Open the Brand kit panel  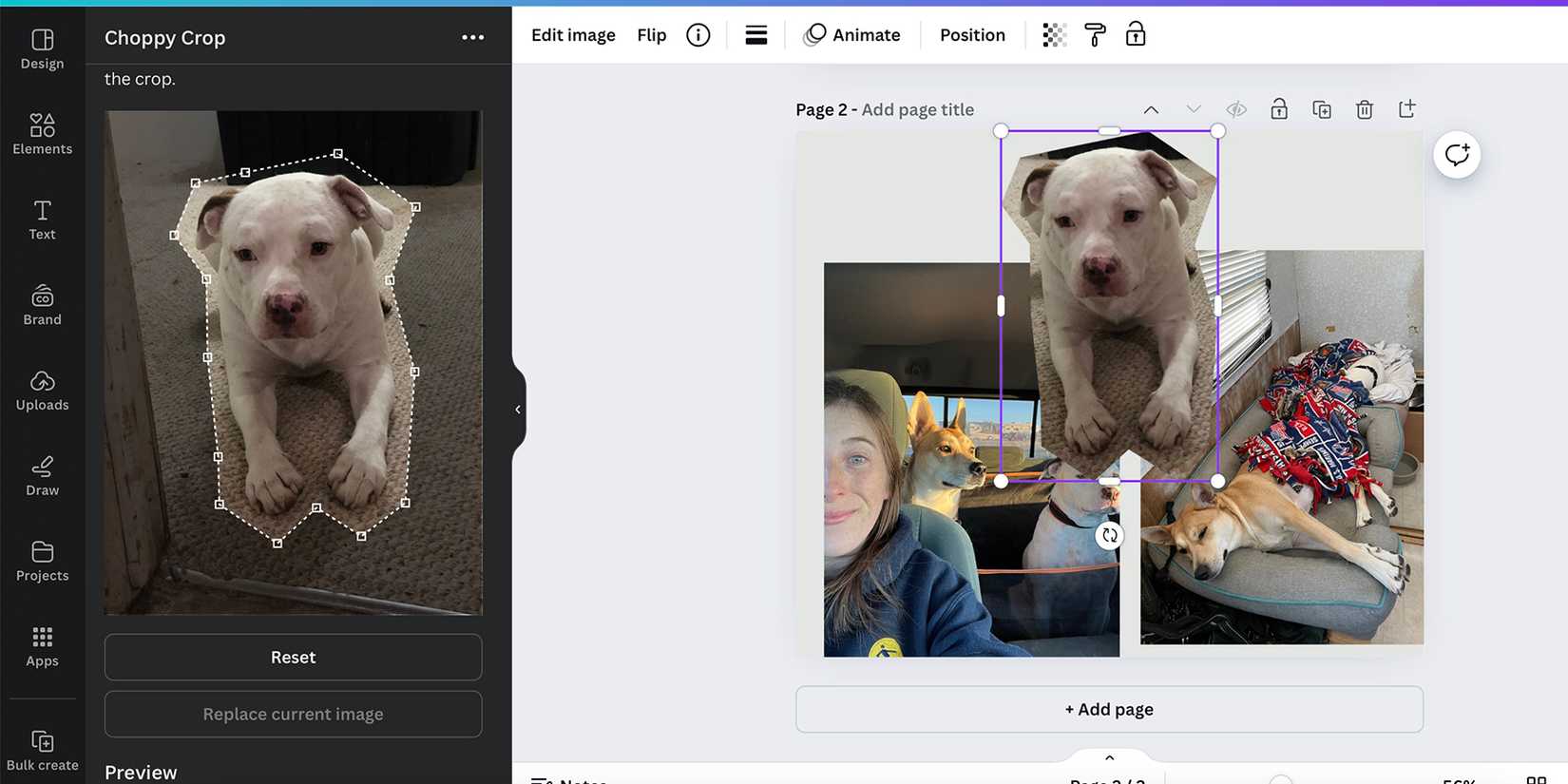(42, 305)
